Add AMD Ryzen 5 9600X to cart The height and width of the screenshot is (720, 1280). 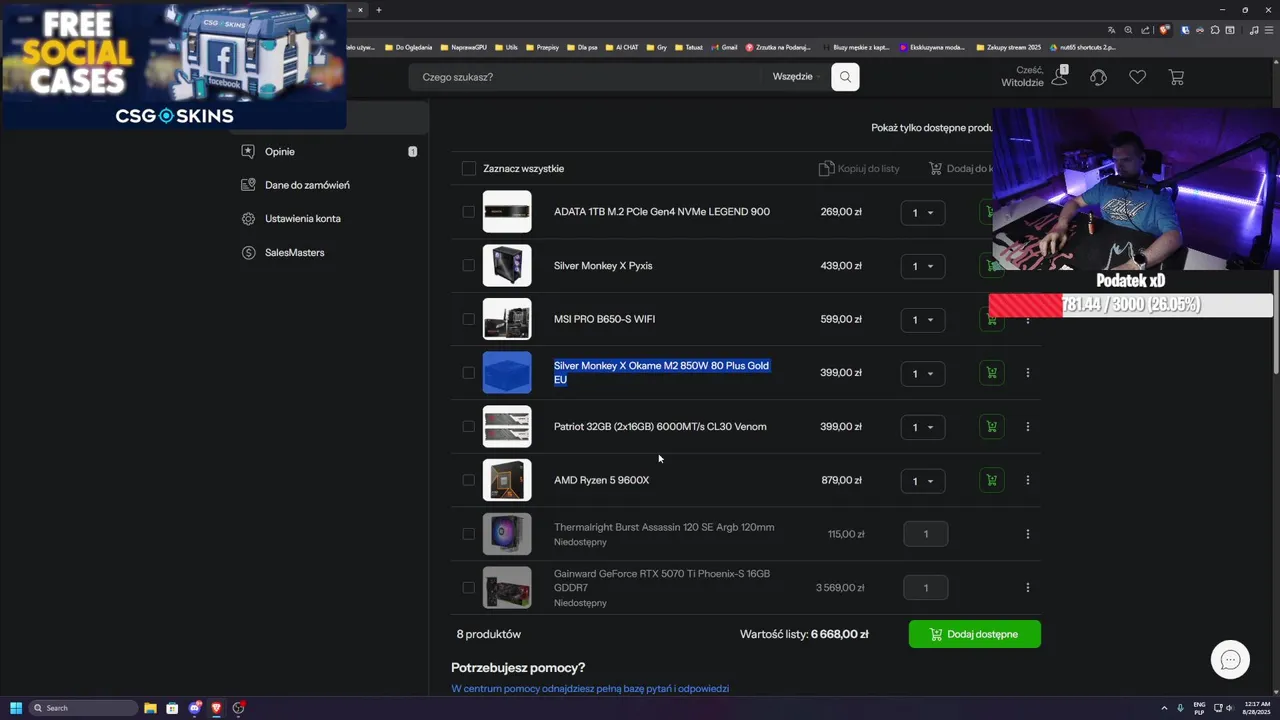click(x=991, y=480)
